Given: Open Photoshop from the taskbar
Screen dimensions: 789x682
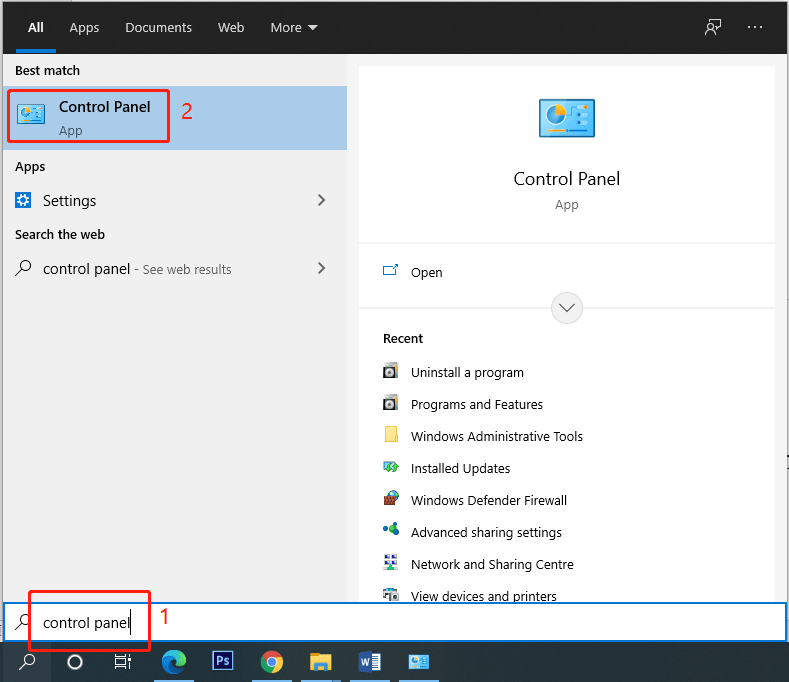Looking at the screenshot, I should [x=223, y=662].
